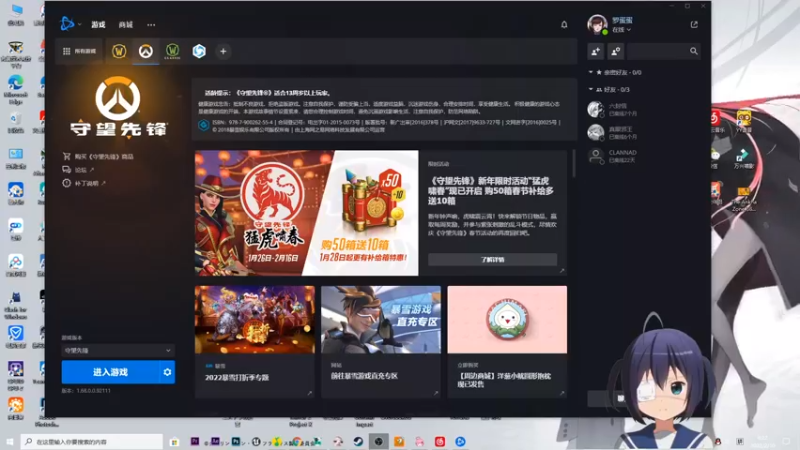Open the 2022 Blizzard sale card
The height and width of the screenshot is (450, 800).
(255, 341)
